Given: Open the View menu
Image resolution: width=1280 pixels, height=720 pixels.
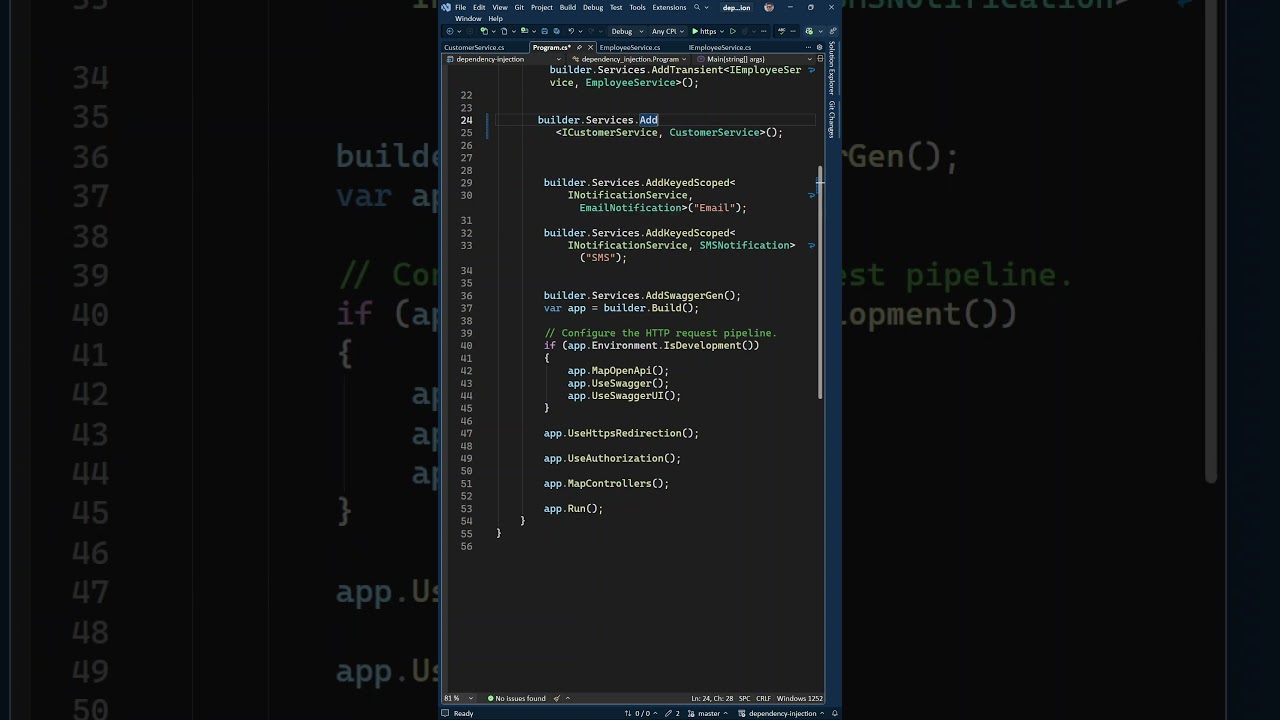Looking at the screenshot, I should (500, 7).
